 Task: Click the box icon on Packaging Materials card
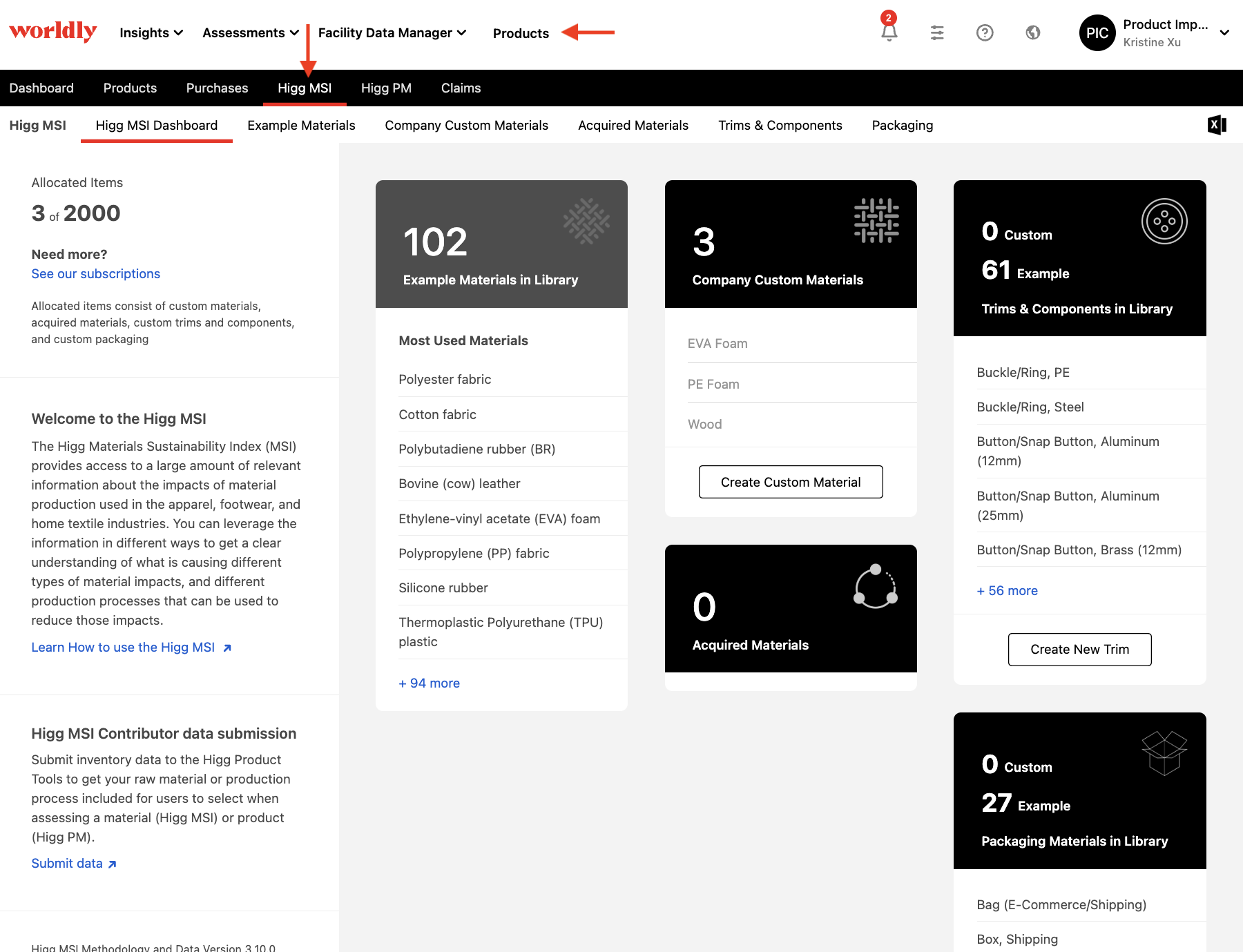pos(1164,753)
